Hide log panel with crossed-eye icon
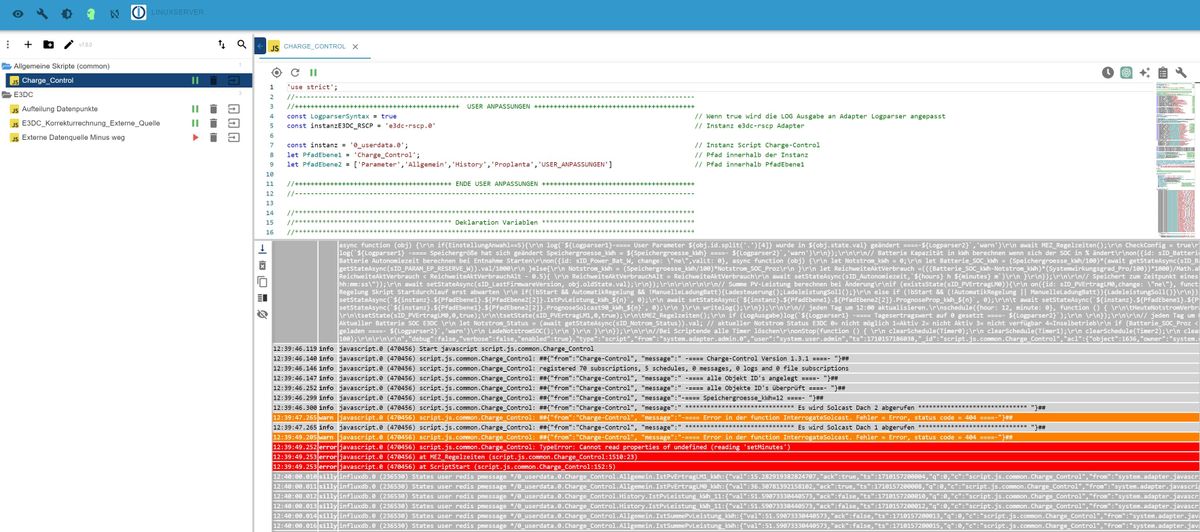 click(x=262, y=313)
